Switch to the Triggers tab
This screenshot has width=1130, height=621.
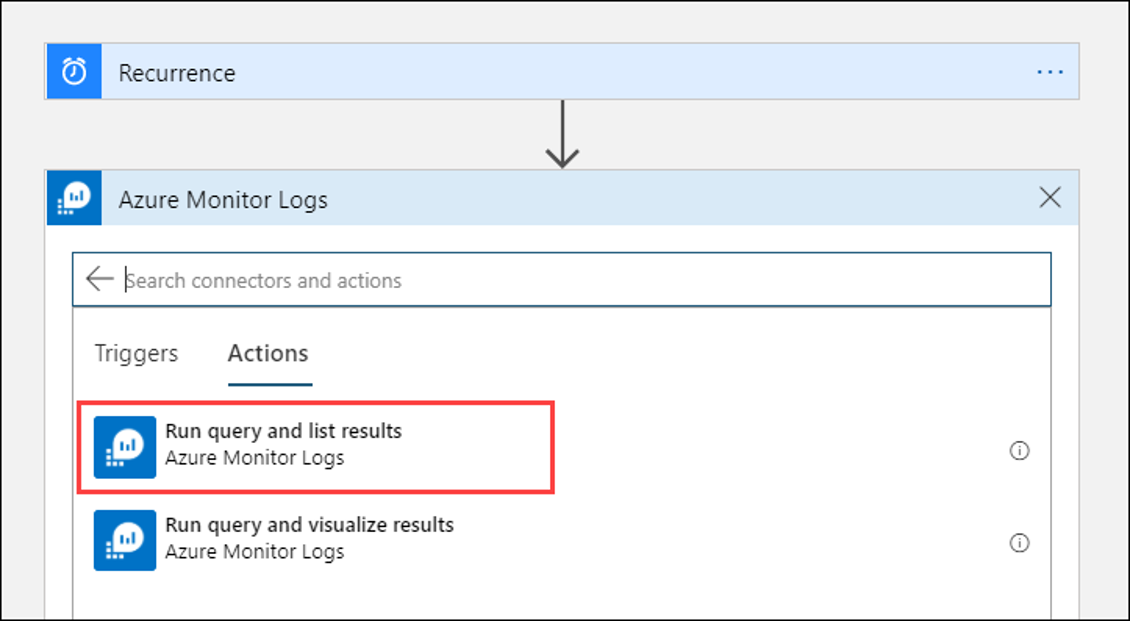coord(136,353)
